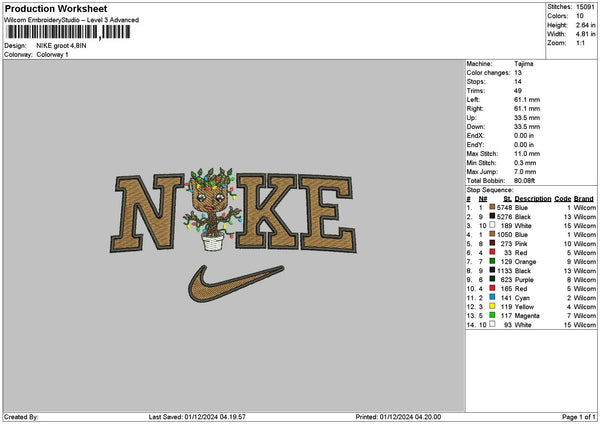Click the 'EndX:' label
Viewport: 600px width, 424px height.
coord(475,135)
